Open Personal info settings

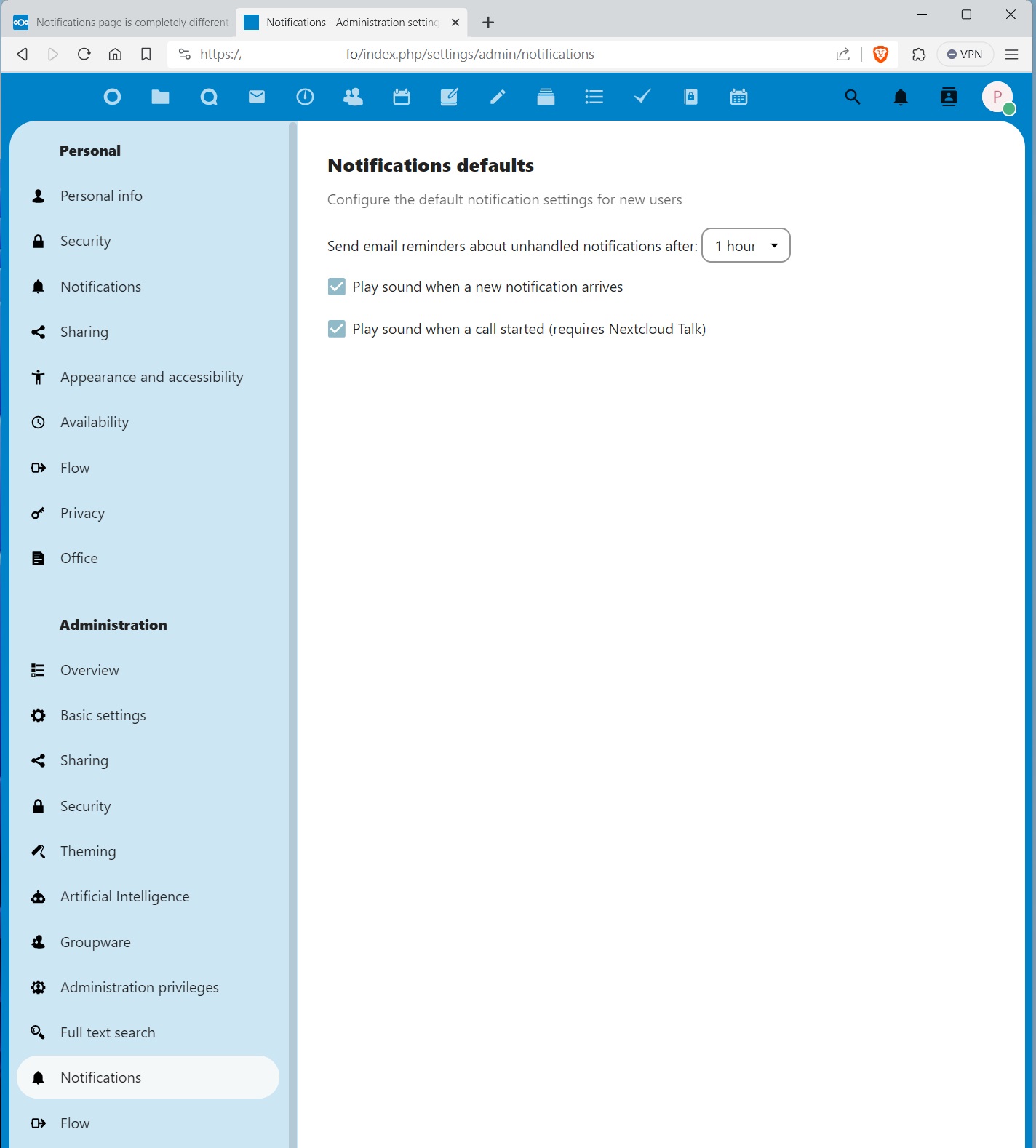pos(101,196)
